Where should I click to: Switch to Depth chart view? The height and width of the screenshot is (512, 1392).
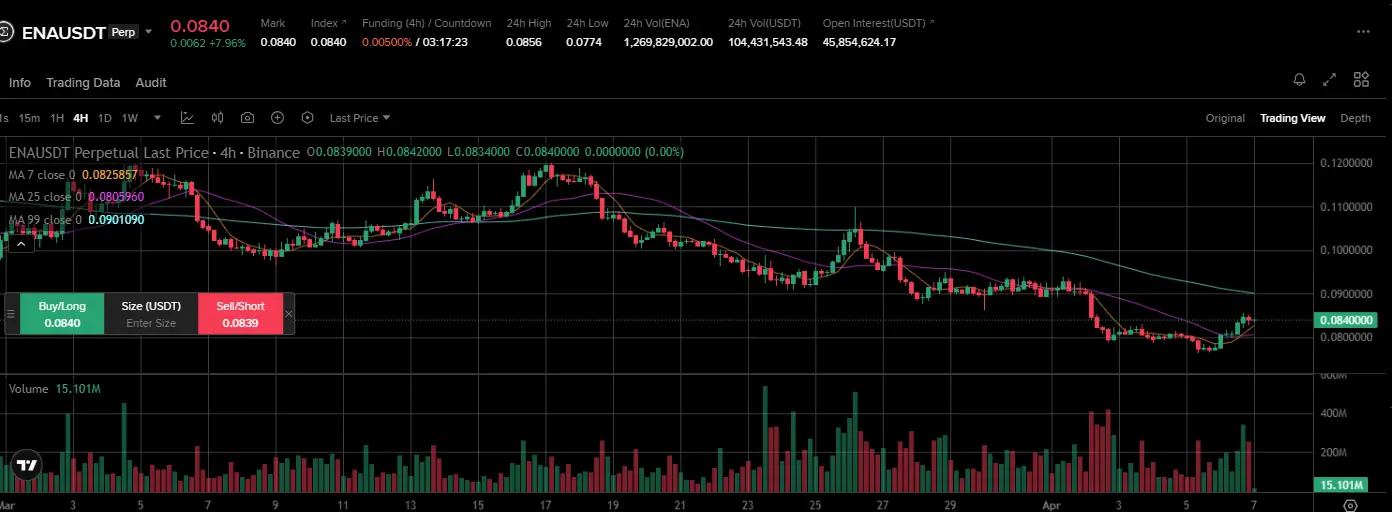coord(1356,118)
